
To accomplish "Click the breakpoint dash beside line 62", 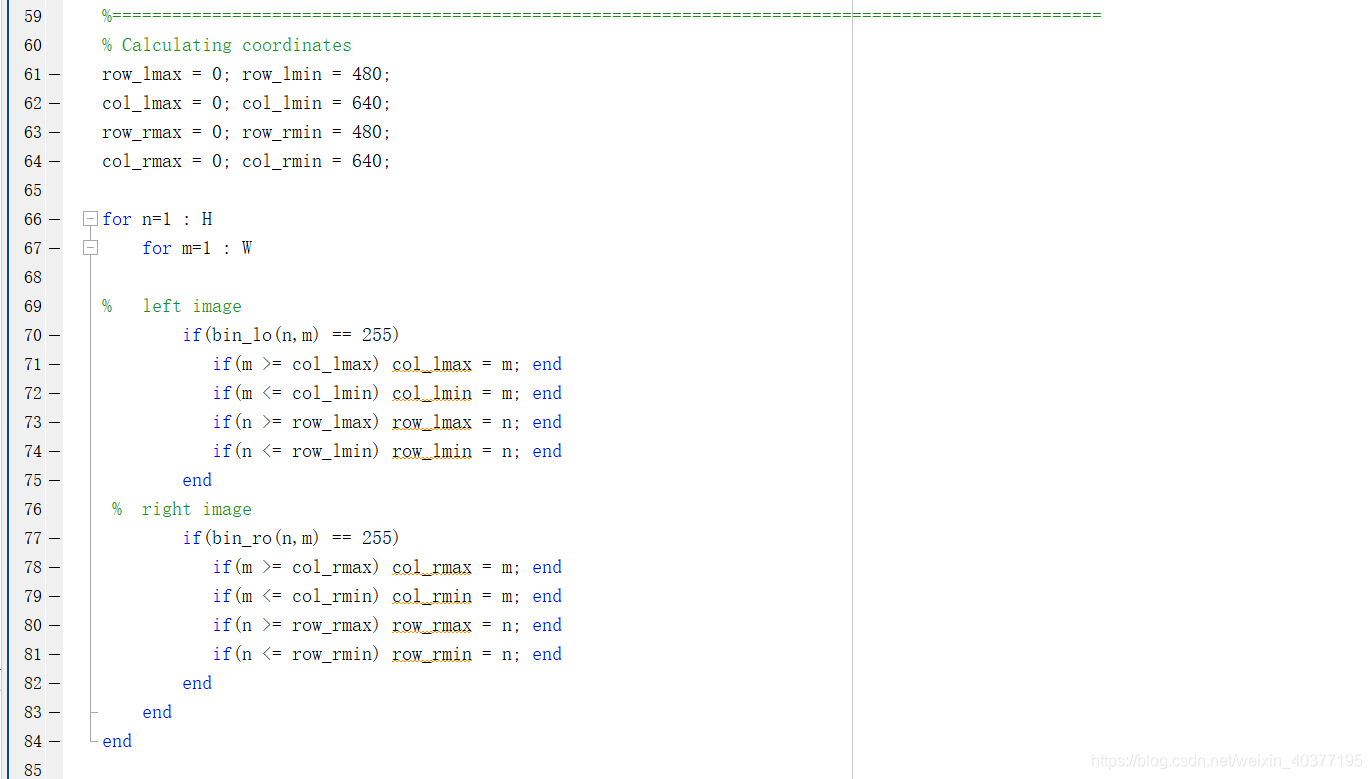I will [x=54, y=103].
